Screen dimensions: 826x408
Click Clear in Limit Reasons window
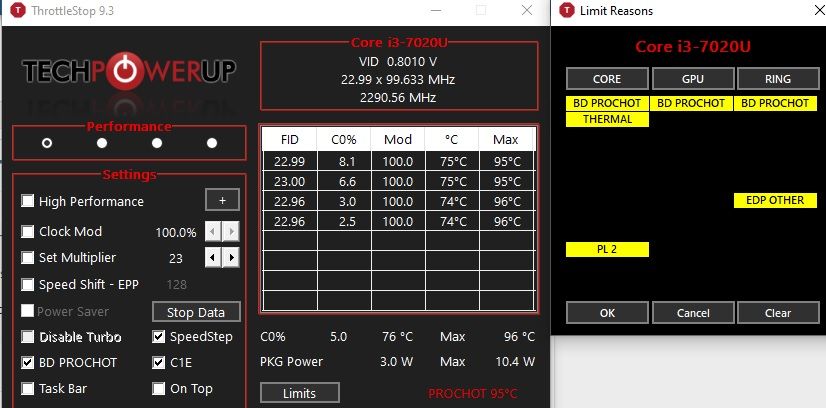[778, 313]
